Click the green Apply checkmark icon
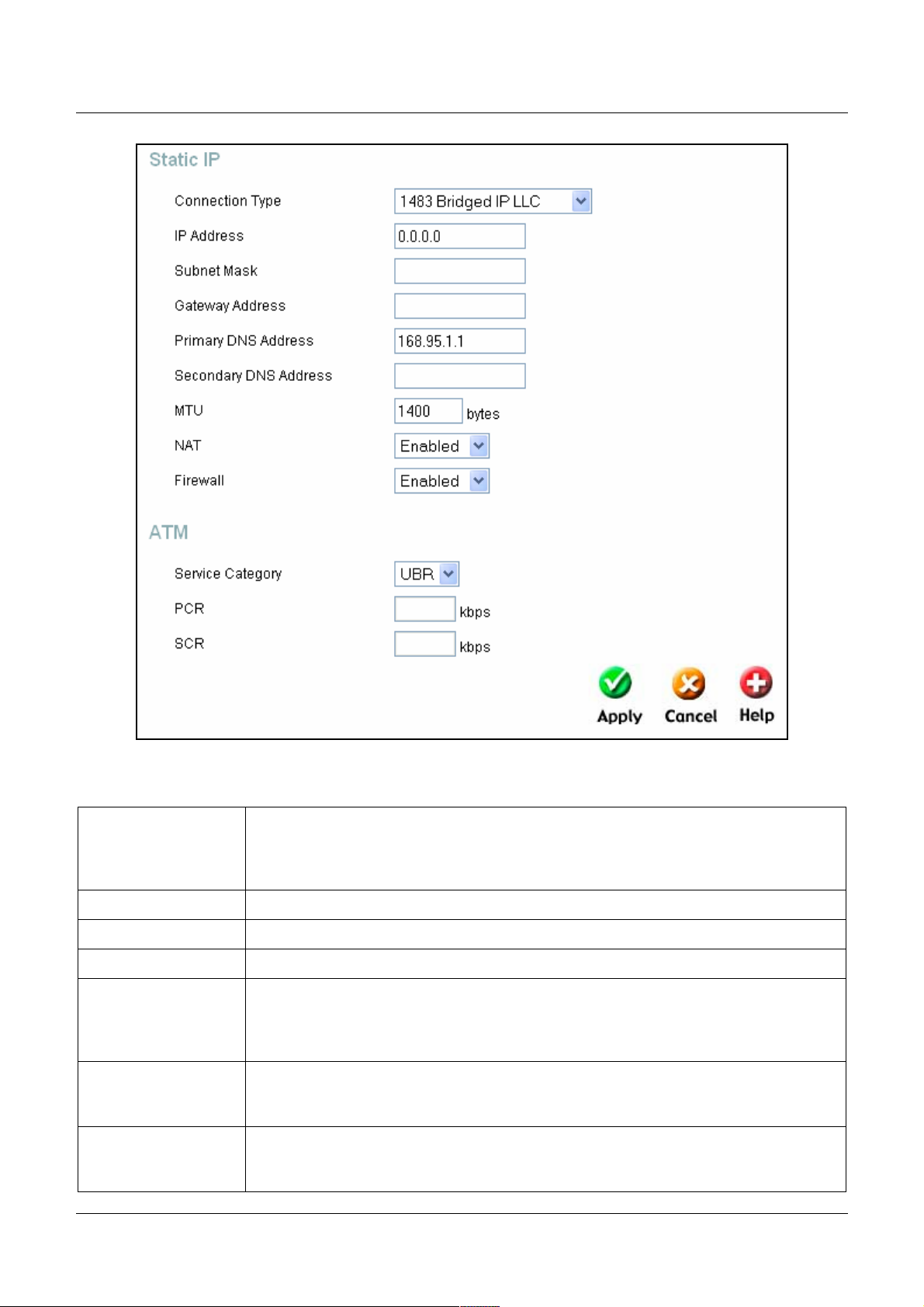This screenshot has height=1307, width=924. point(615,683)
